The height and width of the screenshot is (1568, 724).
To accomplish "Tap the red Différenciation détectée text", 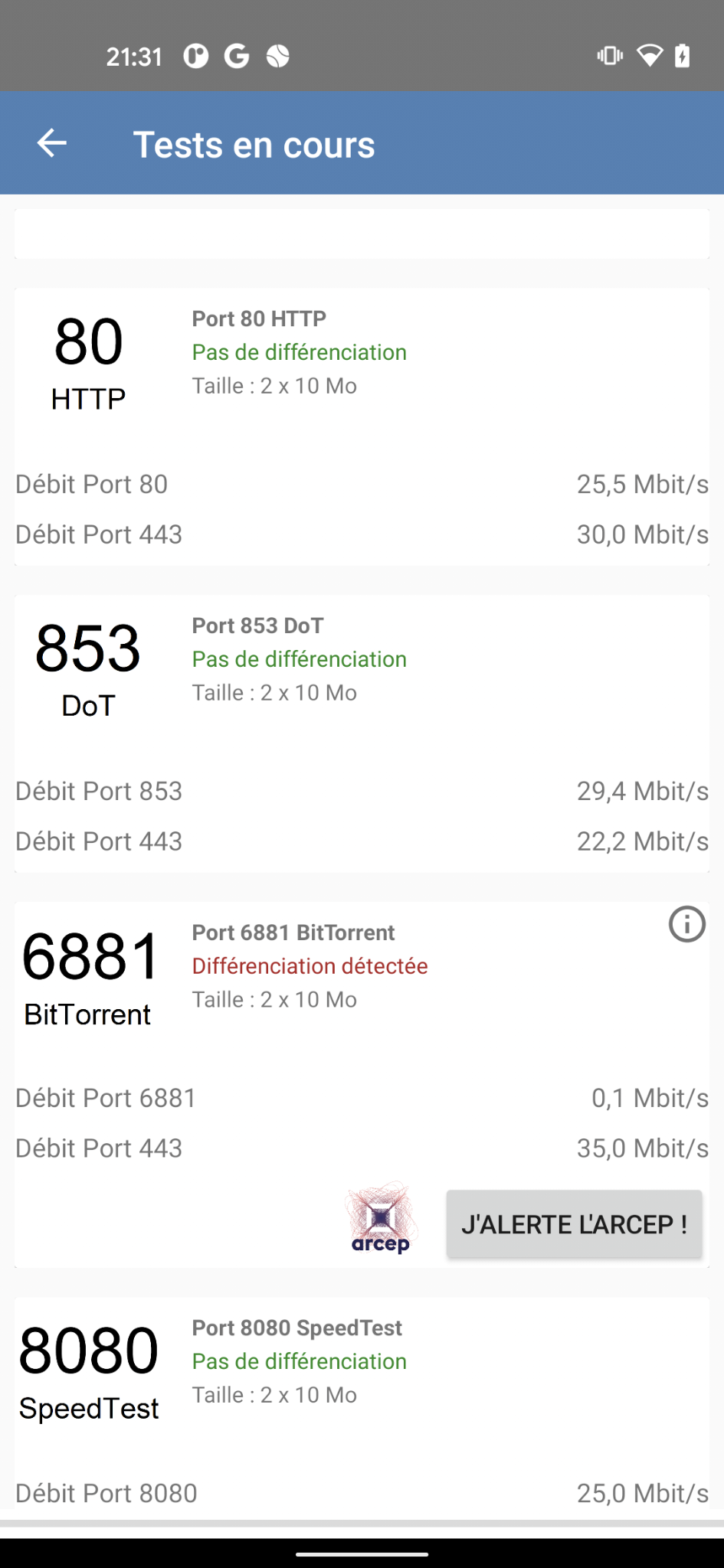I will (x=310, y=966).
